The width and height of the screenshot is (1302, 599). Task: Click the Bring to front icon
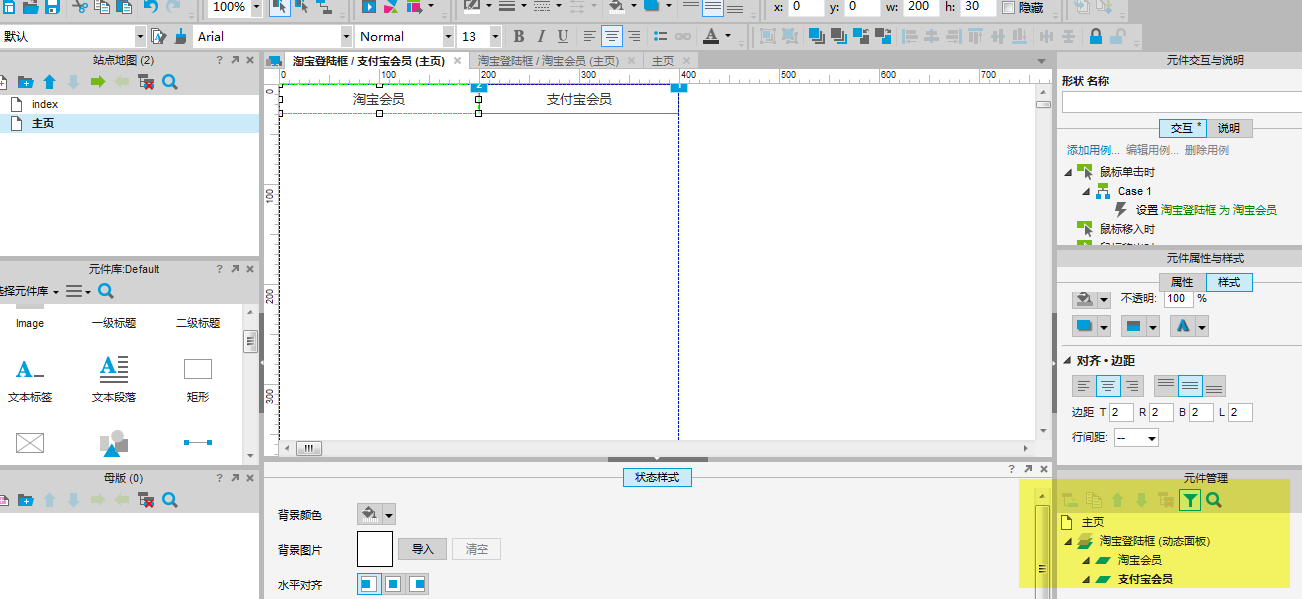pyautogui.click(x=816, y=36)
